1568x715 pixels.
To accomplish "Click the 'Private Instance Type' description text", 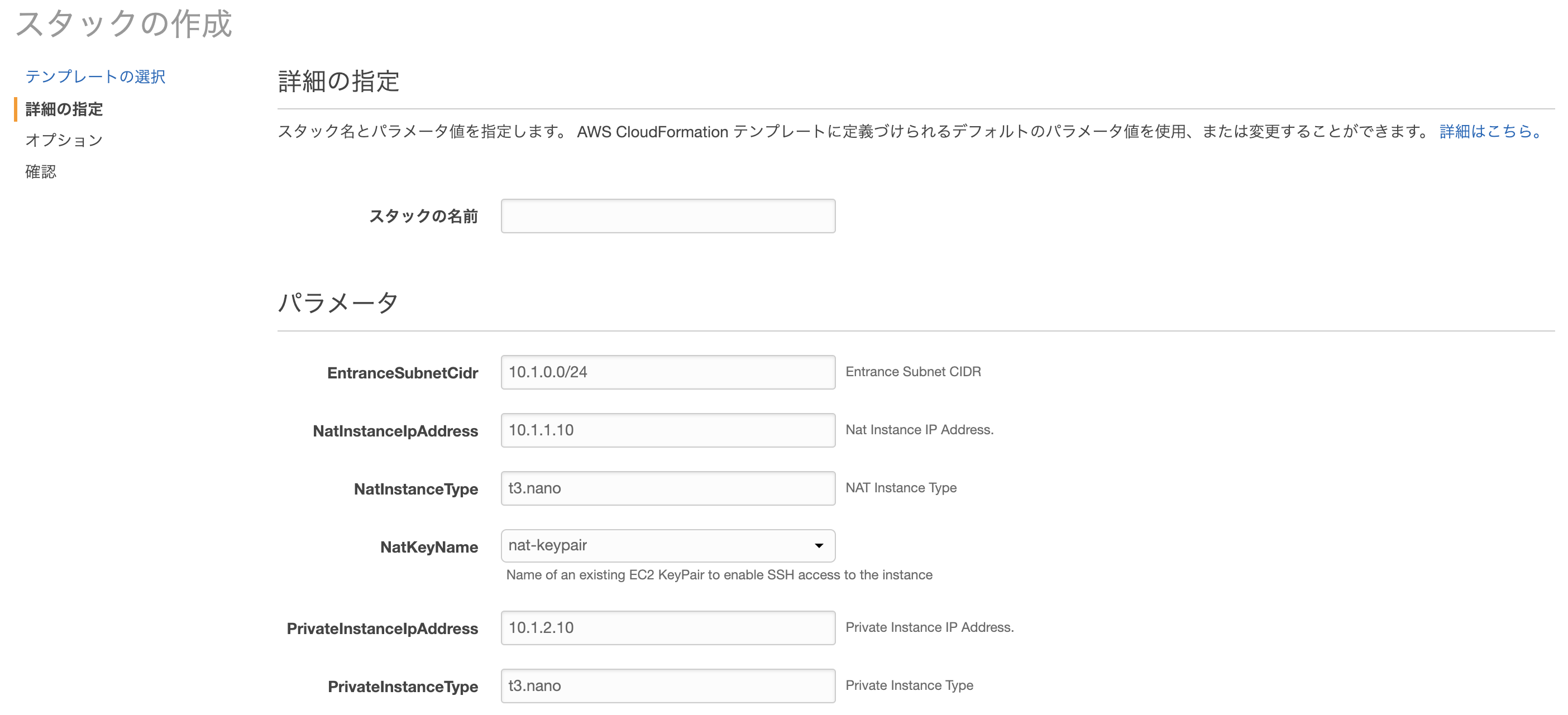I will click(x=910, y=685).
